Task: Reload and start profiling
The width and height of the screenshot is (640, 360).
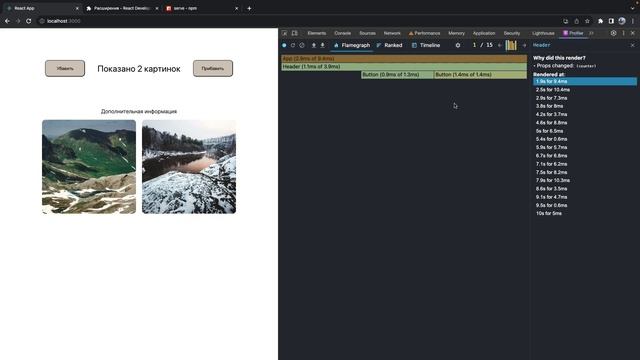Action: [x=293, y=45]
